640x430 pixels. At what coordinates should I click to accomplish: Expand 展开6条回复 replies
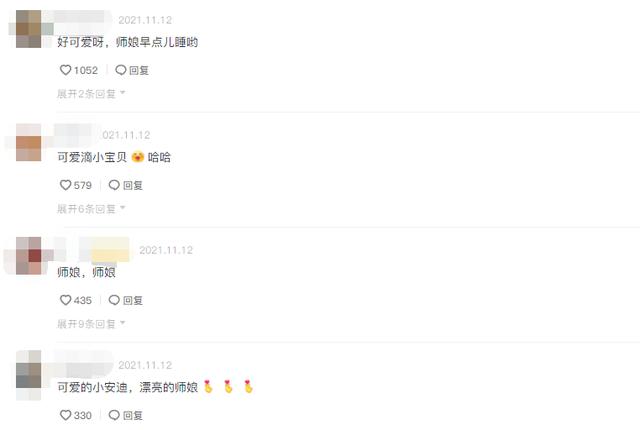click(x=91, y=209)
